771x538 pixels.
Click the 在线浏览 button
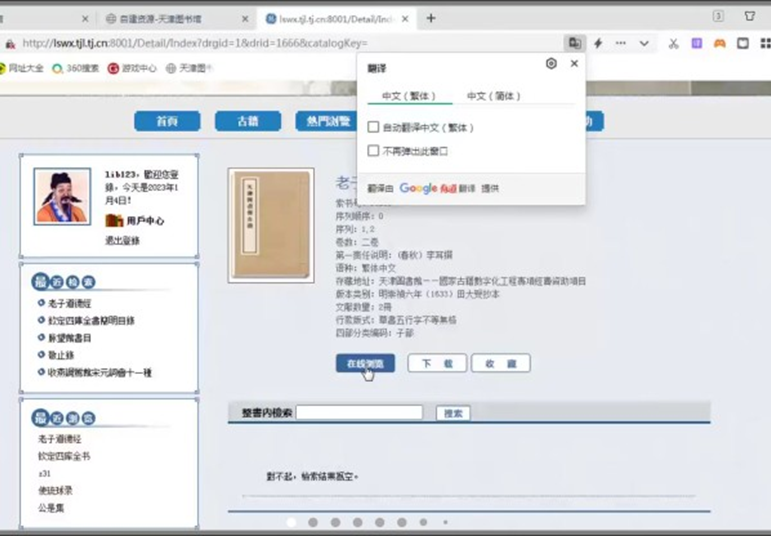coord(365,364)
